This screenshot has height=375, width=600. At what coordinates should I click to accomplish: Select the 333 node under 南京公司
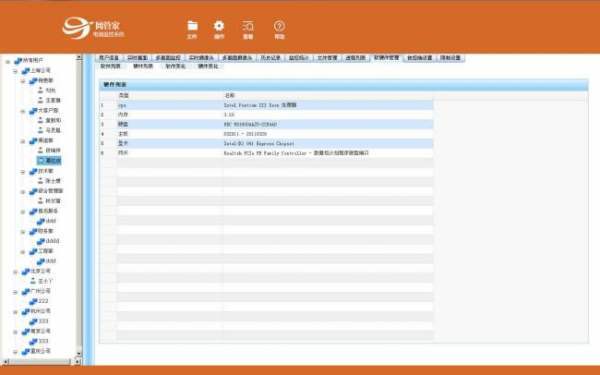click(x=43, y=341)
